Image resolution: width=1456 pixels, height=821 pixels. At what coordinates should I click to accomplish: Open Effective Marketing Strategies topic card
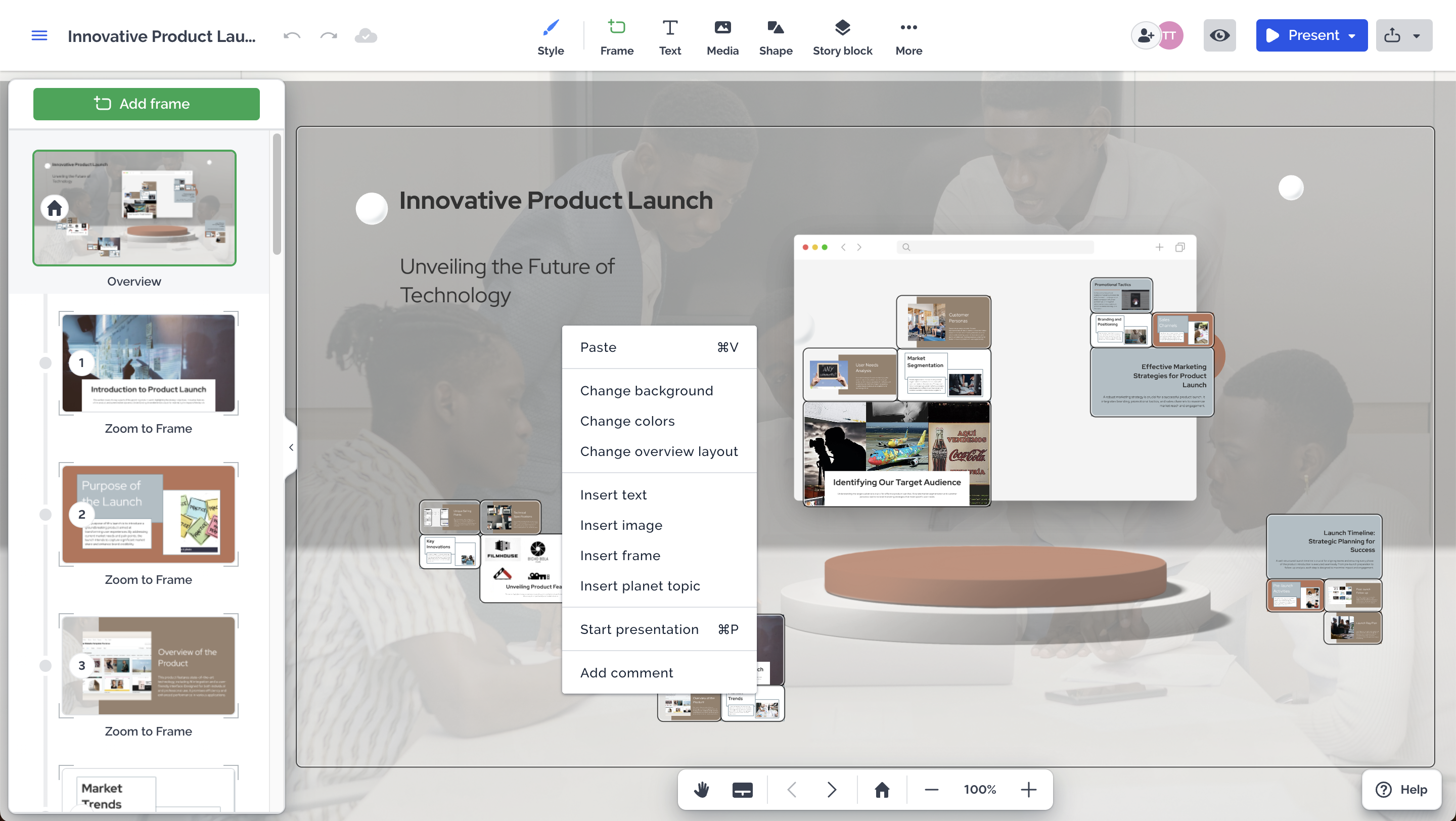(1152, 383)
